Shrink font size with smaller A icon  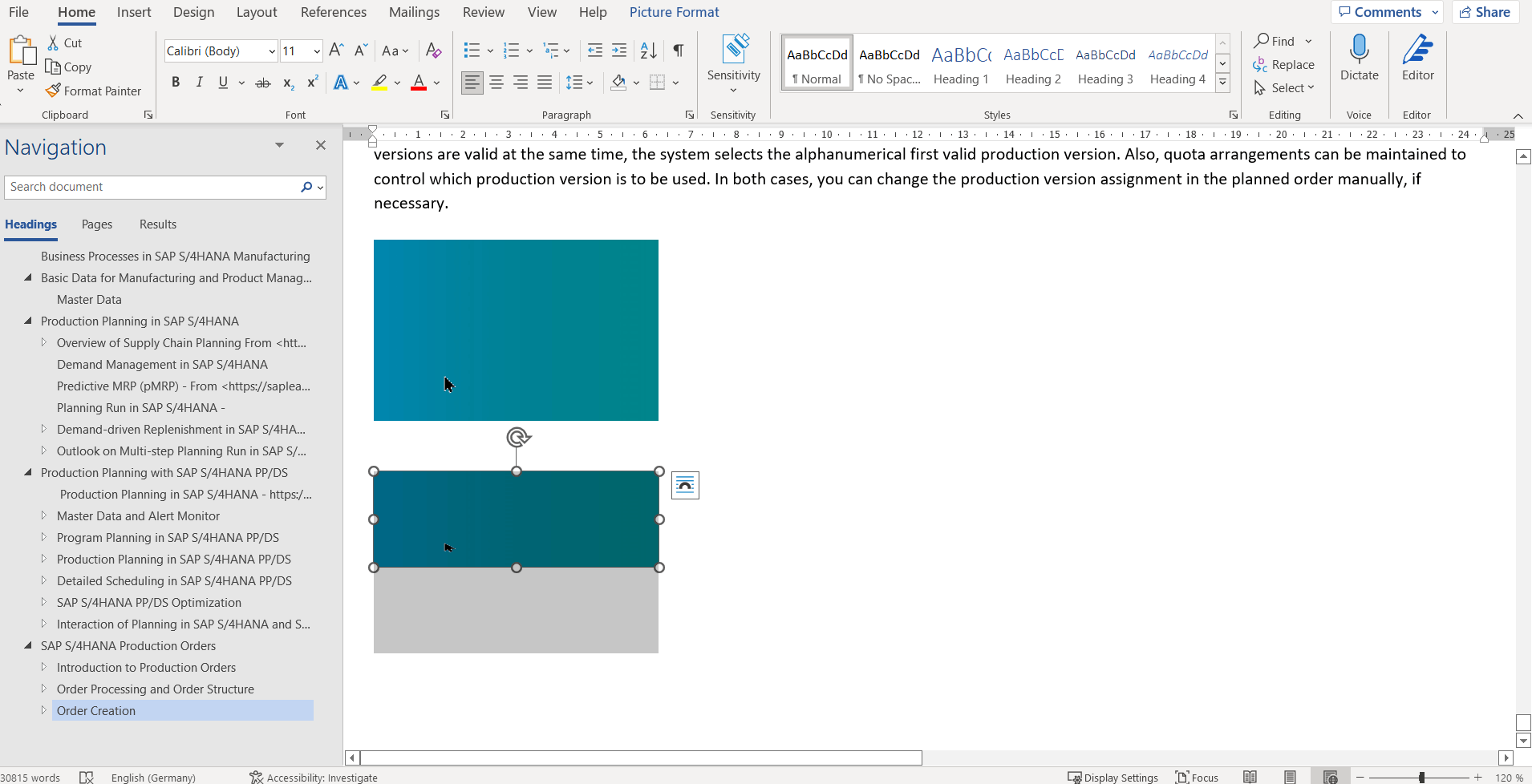coord(361,51)
